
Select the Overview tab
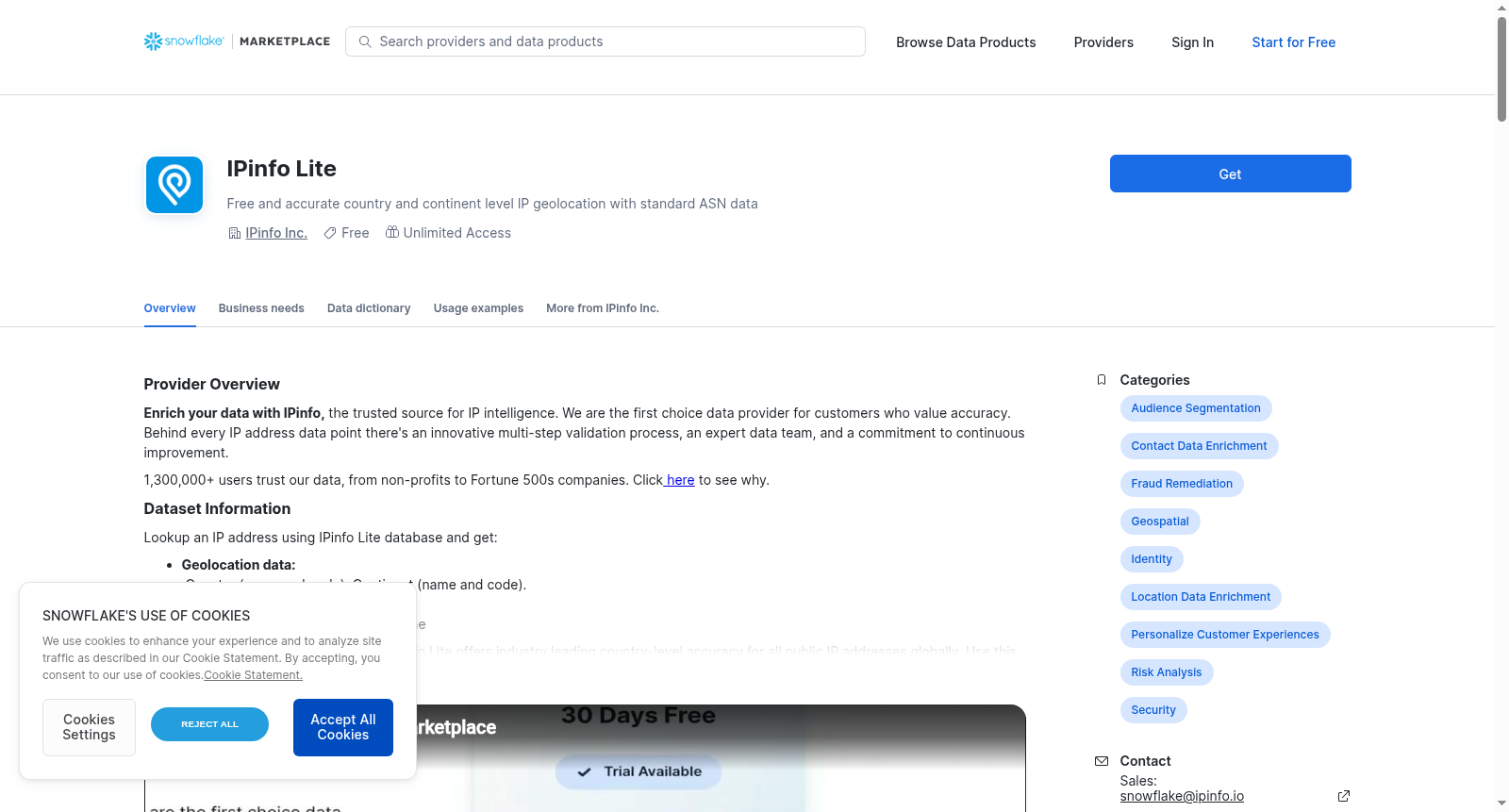click(x=170, y=308)
